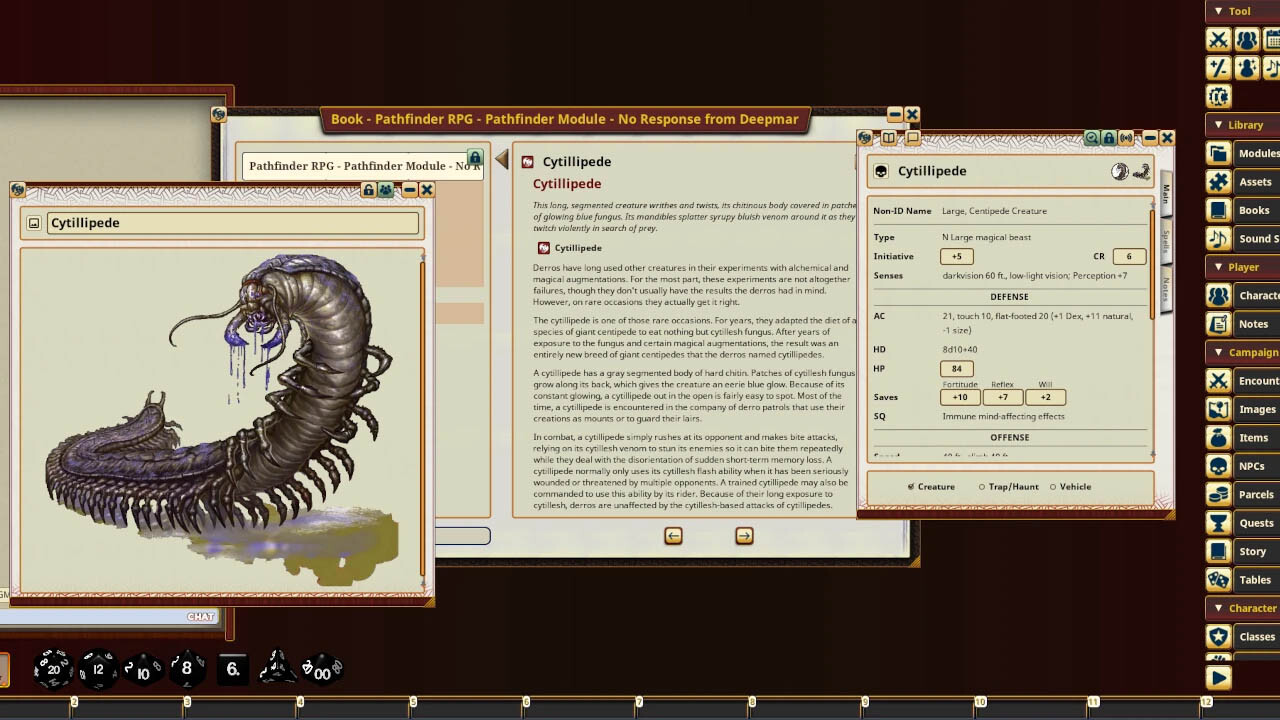Go to next book page arrow
1280x720 pixels.
click(744, 536)
